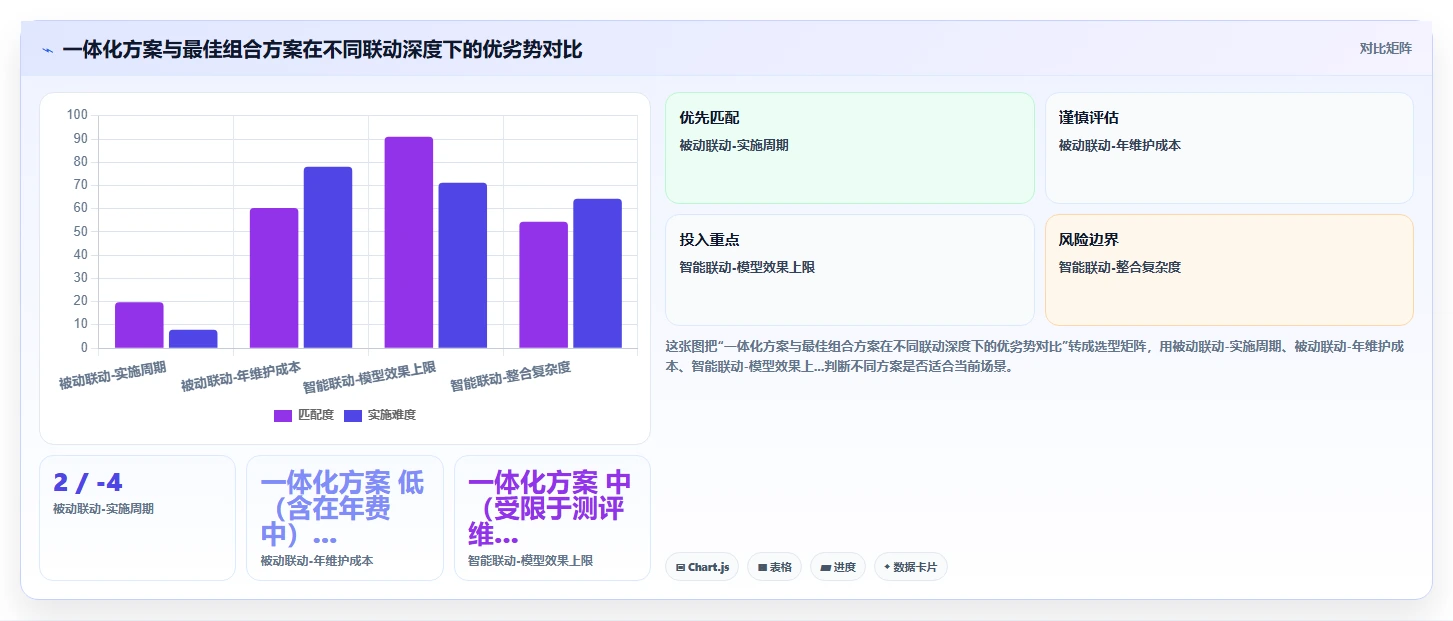Click x-axis label 智能联动-模型效果上限
Image resolution: width=1453 pixels, height=621 pixels.
[370, 376]
